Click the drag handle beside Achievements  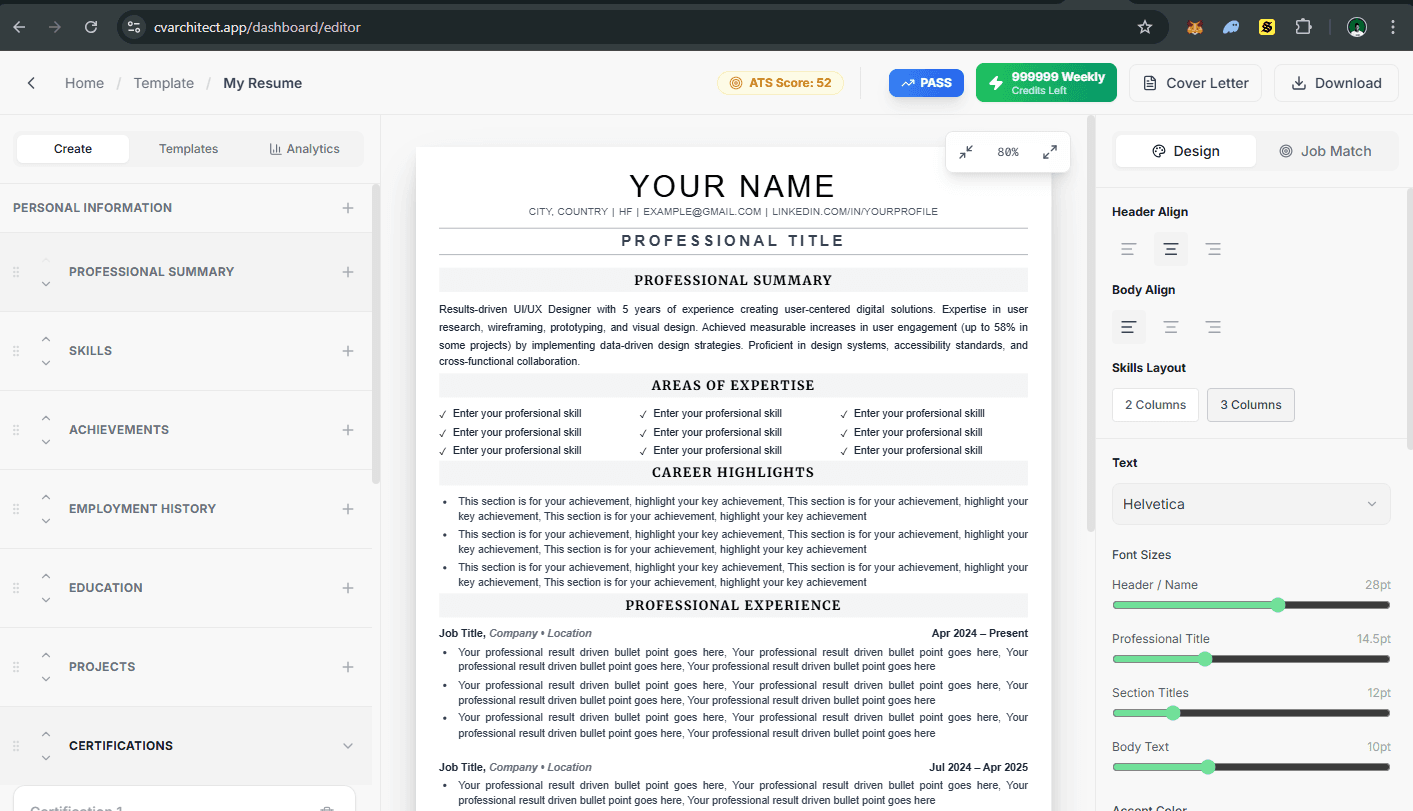point(15,429)
